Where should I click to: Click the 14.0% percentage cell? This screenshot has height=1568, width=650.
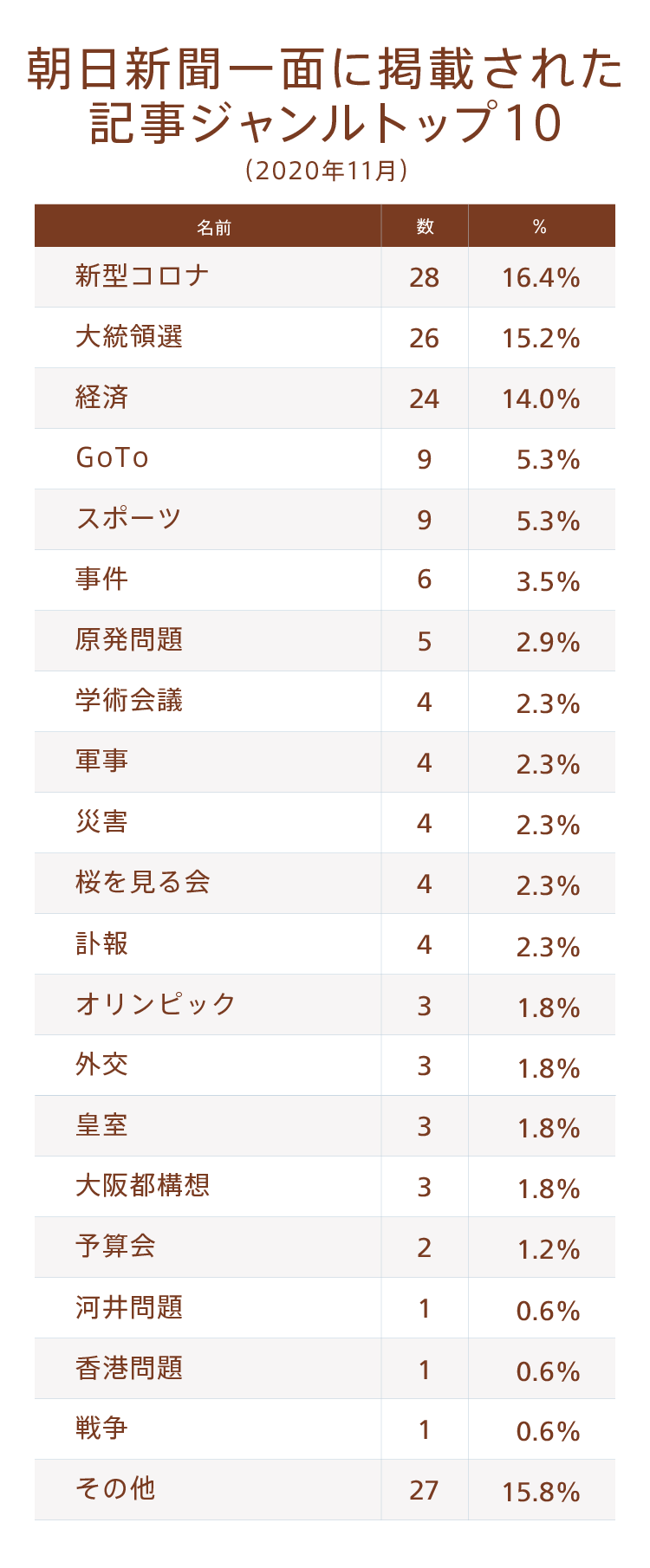(x=541, y=399)
